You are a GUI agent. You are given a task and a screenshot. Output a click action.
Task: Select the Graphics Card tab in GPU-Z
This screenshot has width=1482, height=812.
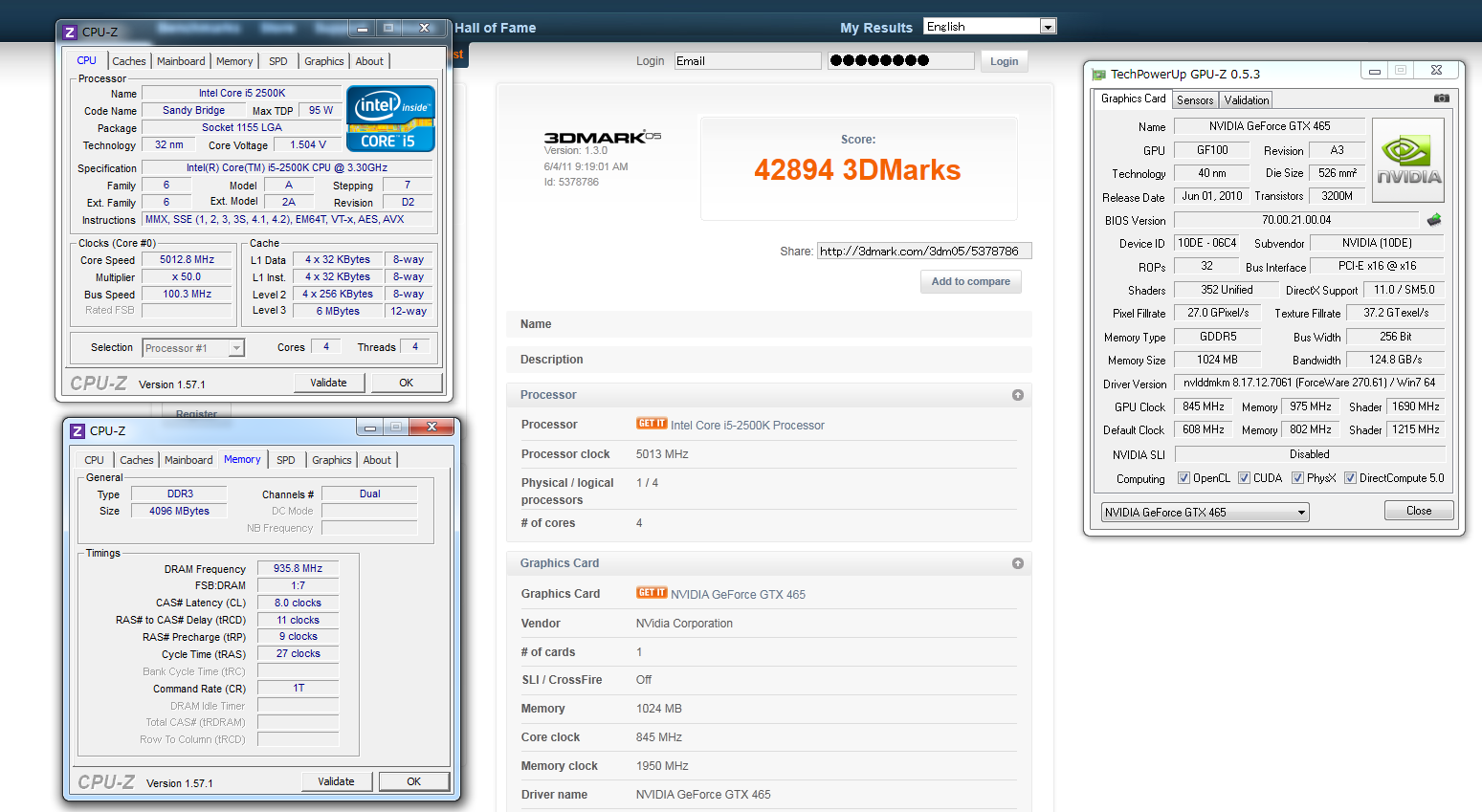click(x=1133, y=99)
